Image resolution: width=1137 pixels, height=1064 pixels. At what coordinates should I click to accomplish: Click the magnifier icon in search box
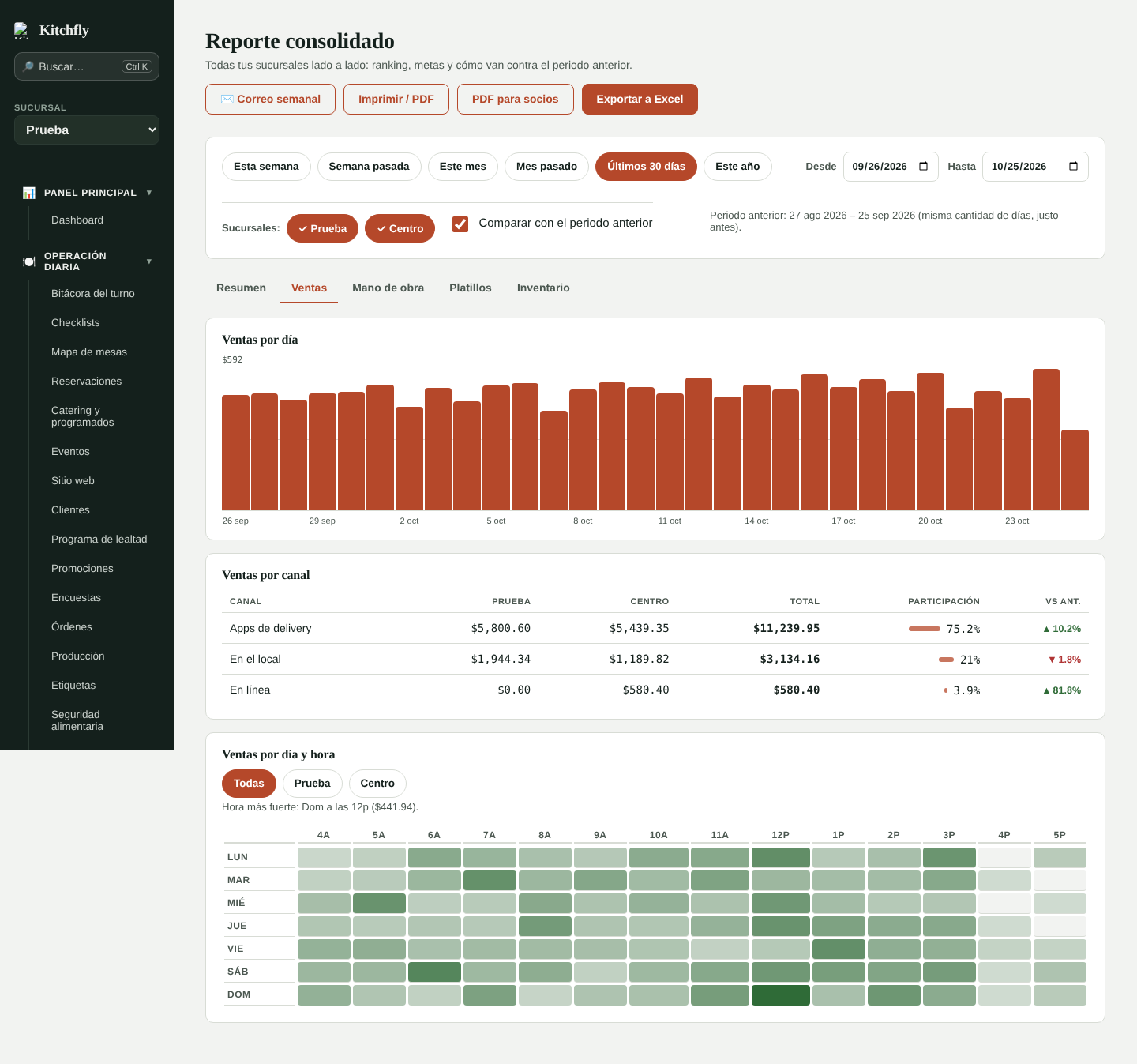click(28, 66)
